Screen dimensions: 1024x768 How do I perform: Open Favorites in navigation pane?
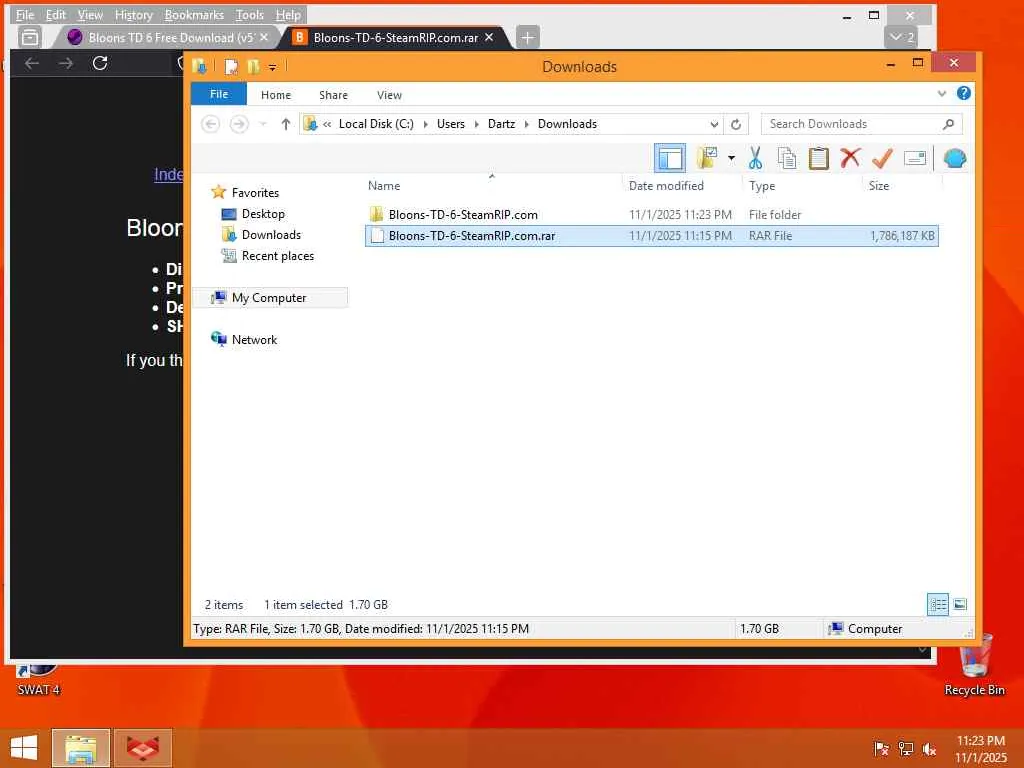[x=255, y=193]
